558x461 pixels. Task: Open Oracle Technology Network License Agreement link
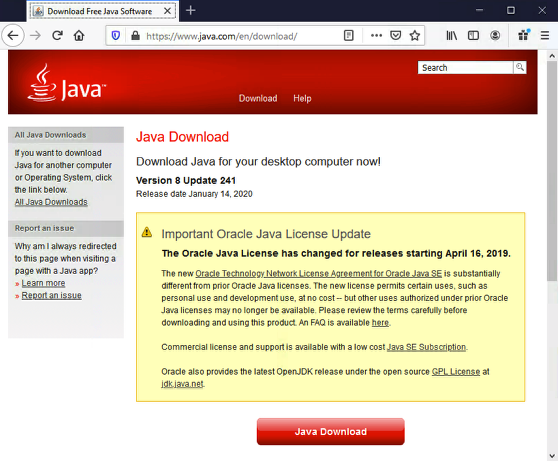coord(319,274)
